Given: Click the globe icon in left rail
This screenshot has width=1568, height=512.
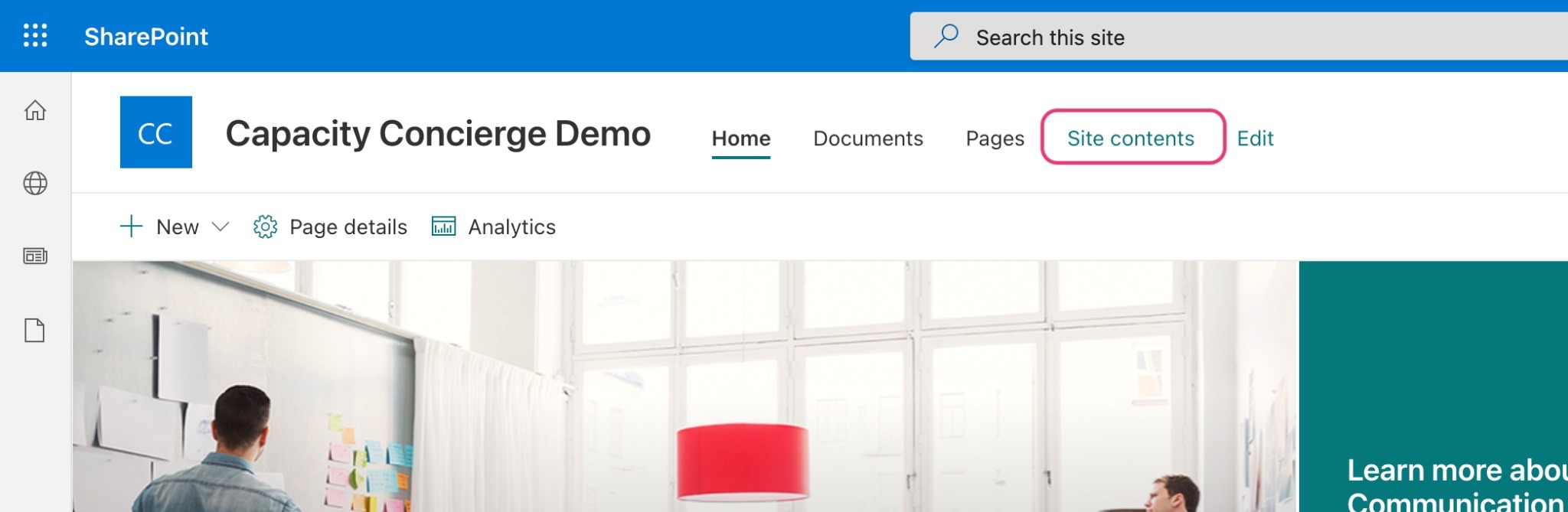Looking at the screenshot, I should point(35,184).
